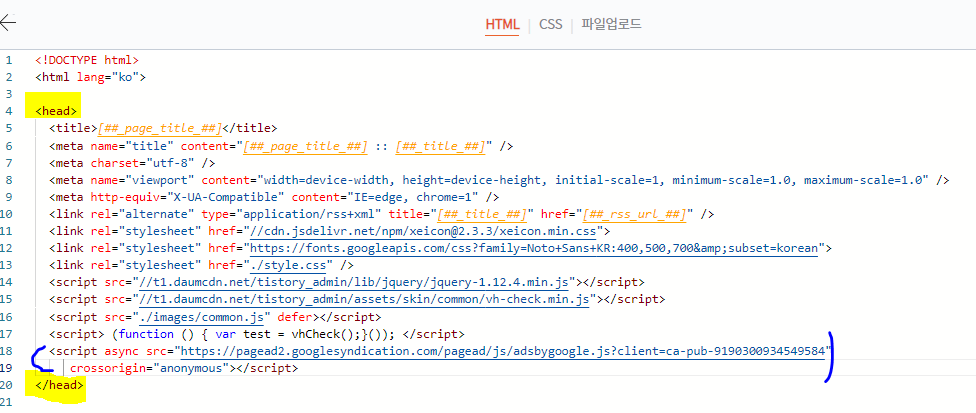Click line number 4 in the gutter
Screen dimensions: 976x413
[9, 111]
